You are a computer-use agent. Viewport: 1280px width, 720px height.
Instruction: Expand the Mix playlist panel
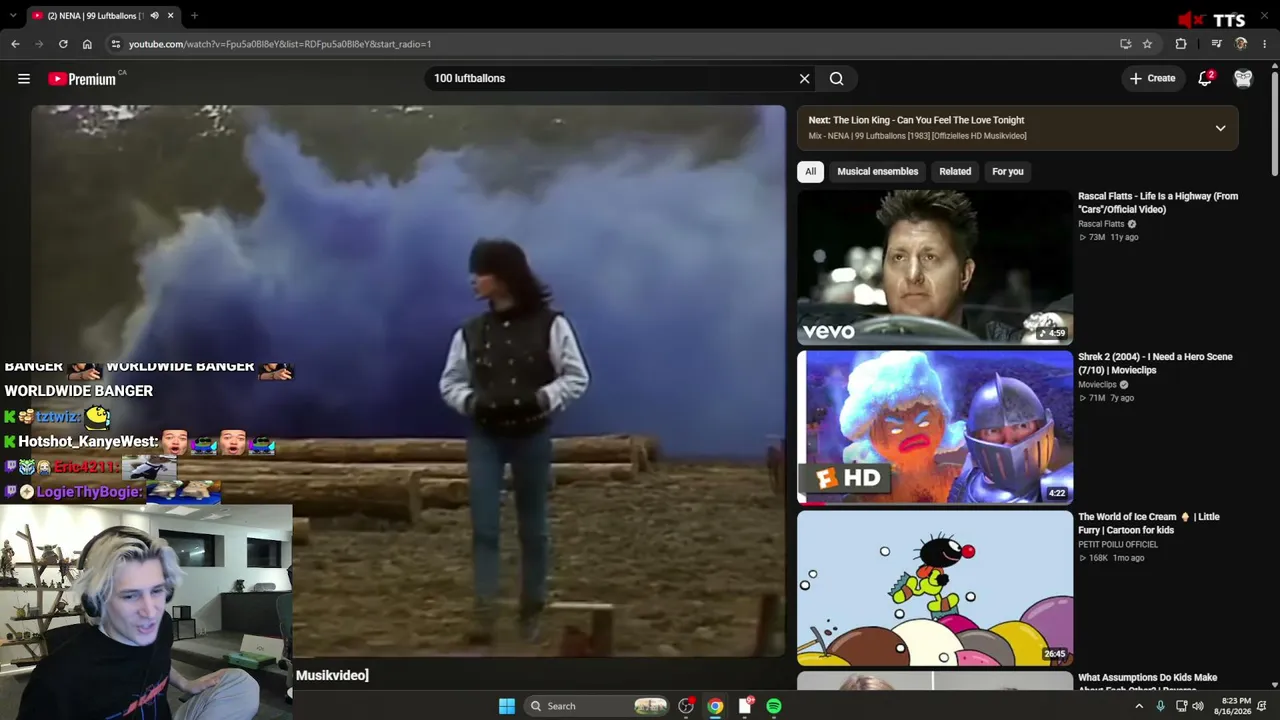click(1220, 128)
